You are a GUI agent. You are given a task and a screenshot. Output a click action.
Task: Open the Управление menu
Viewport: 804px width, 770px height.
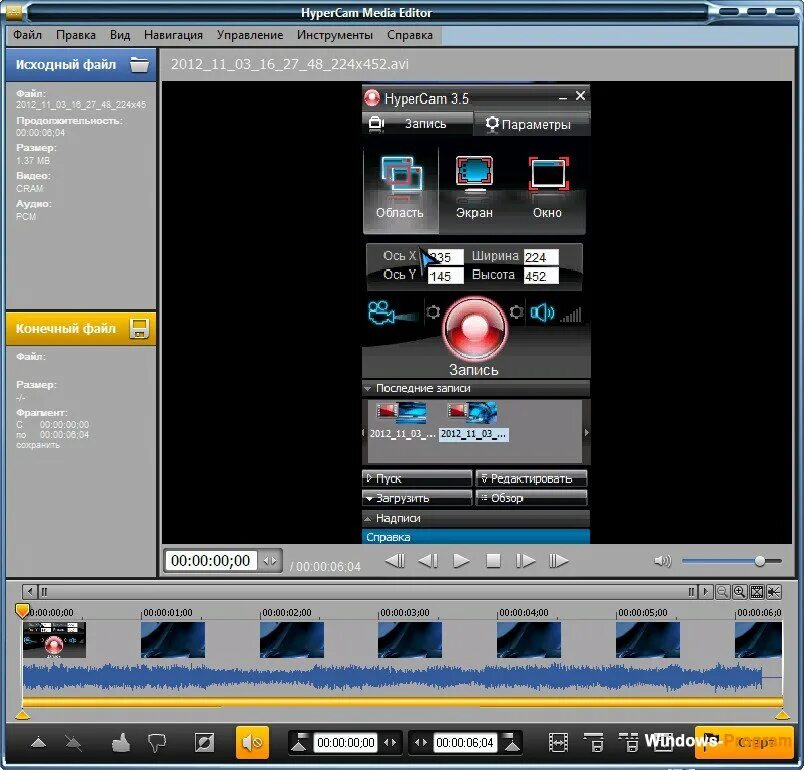250,35
